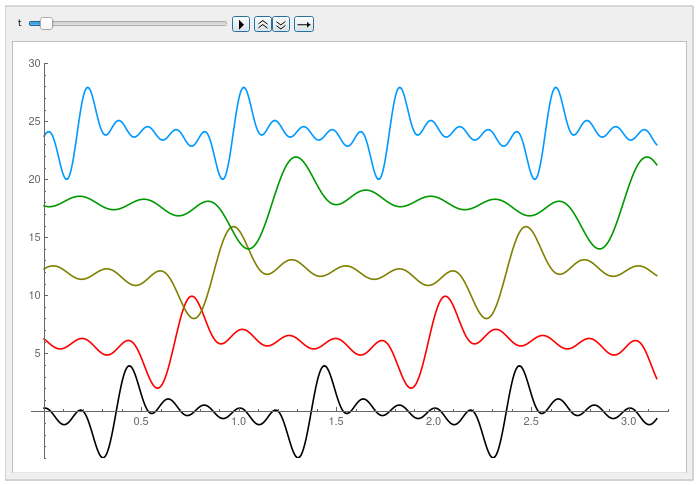Click the 20 tick label on the y-axis

34,179
